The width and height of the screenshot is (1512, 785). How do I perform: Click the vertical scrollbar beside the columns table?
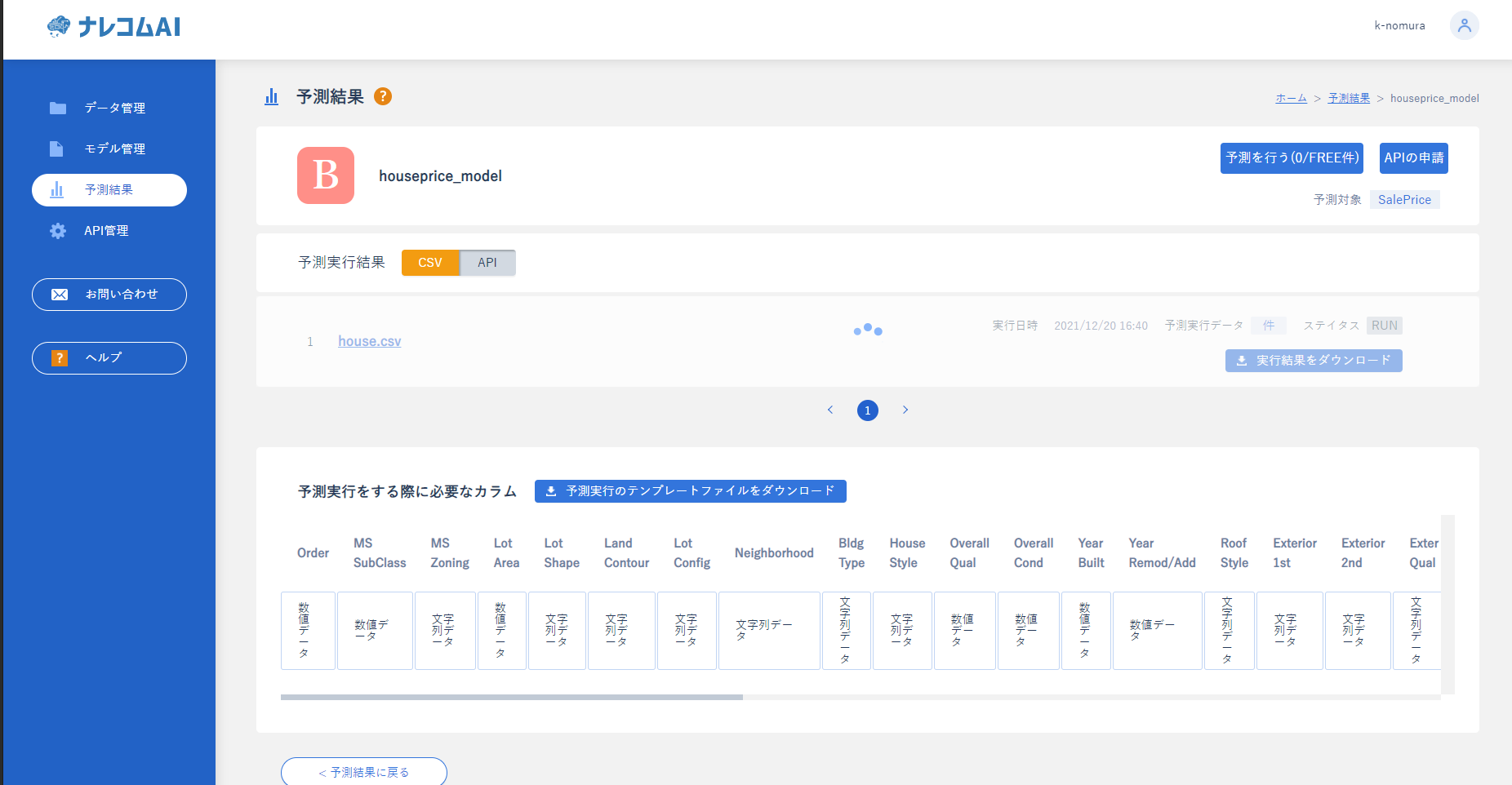pyautogui.click(x=1448, y=605)
